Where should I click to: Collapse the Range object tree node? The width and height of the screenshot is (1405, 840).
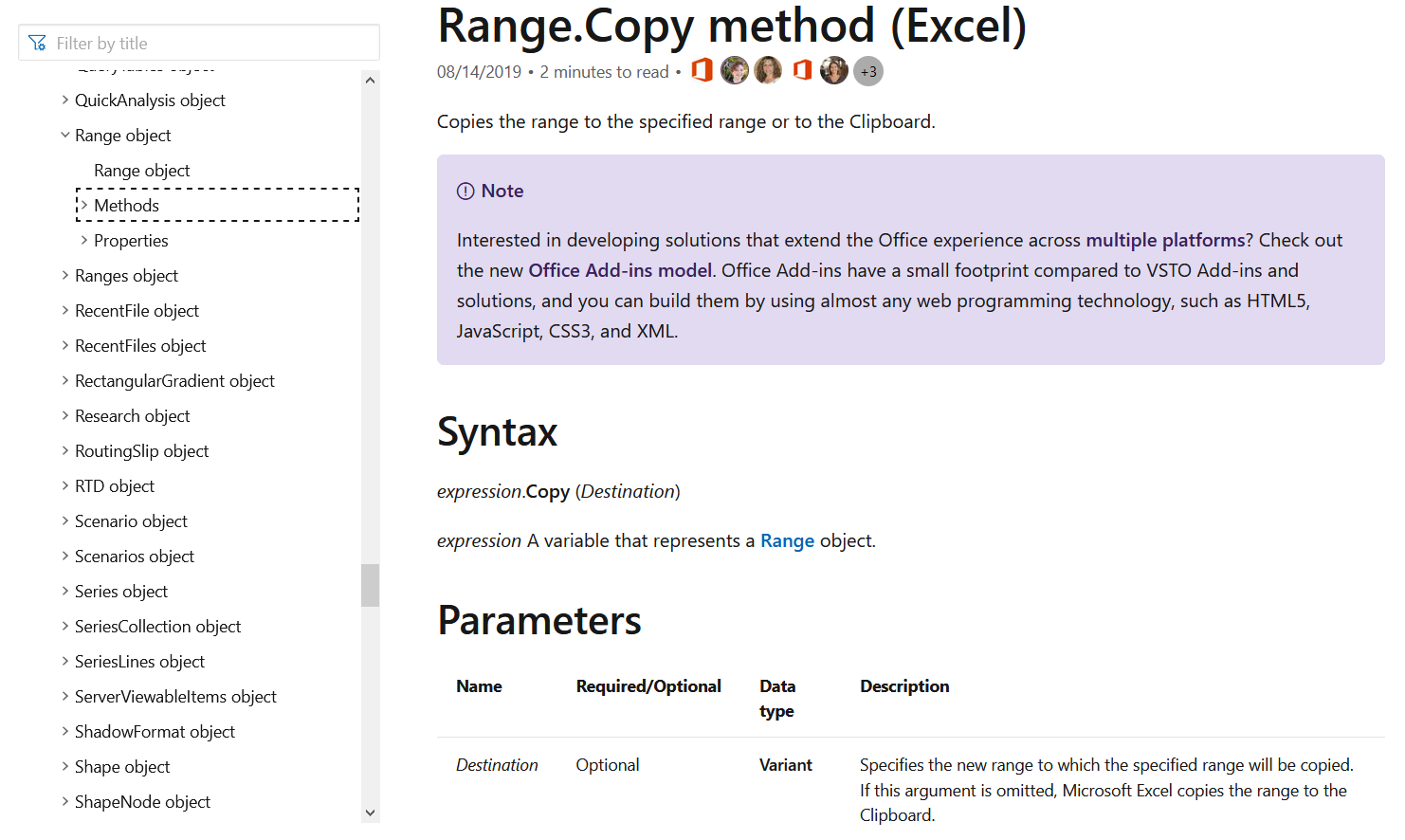(65, 136)
